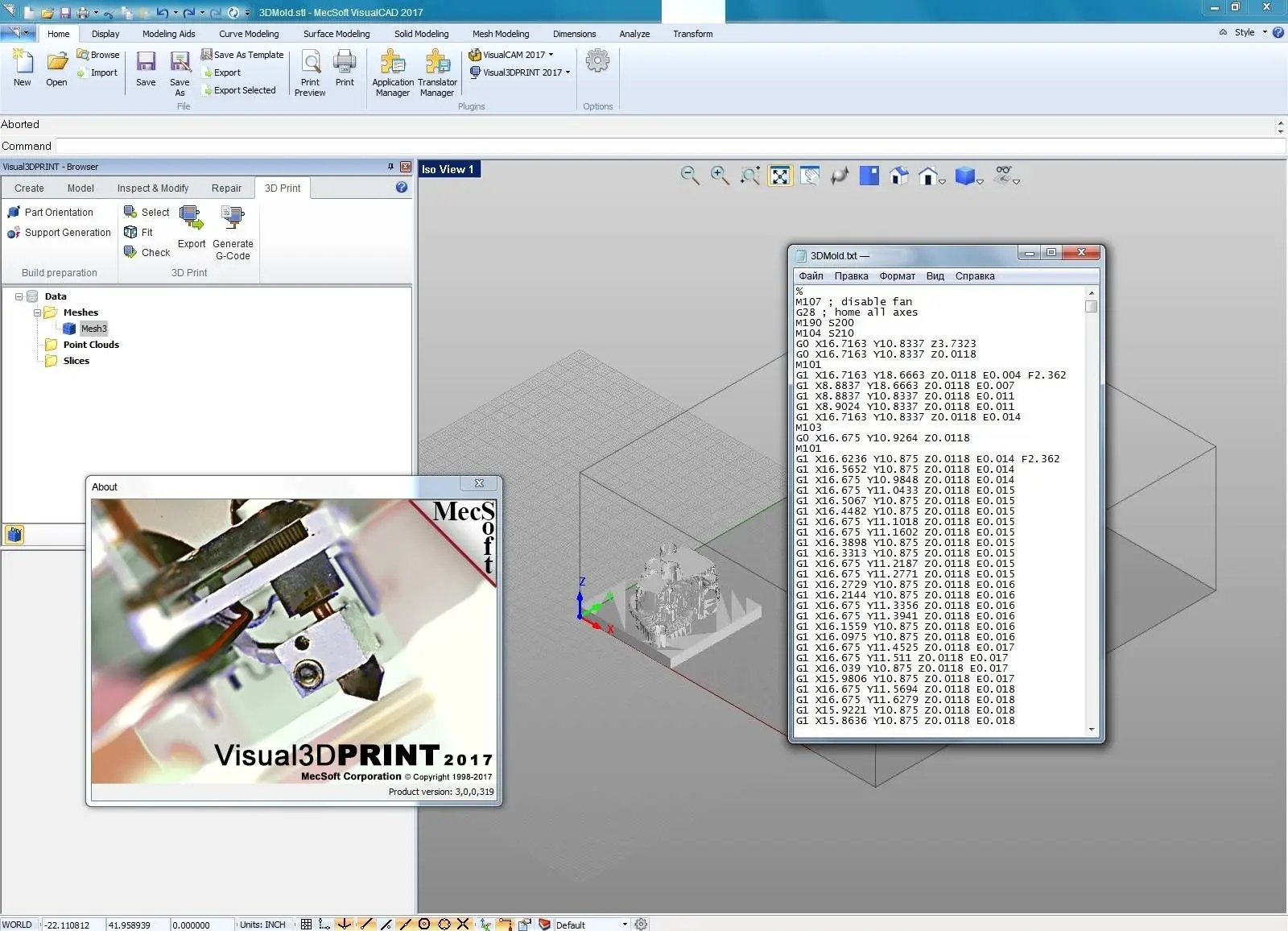Image resolution: width=1288 pixels, height=931 pixels.
Task: Select the Pan view hand tool
Action: pos(810,176)
